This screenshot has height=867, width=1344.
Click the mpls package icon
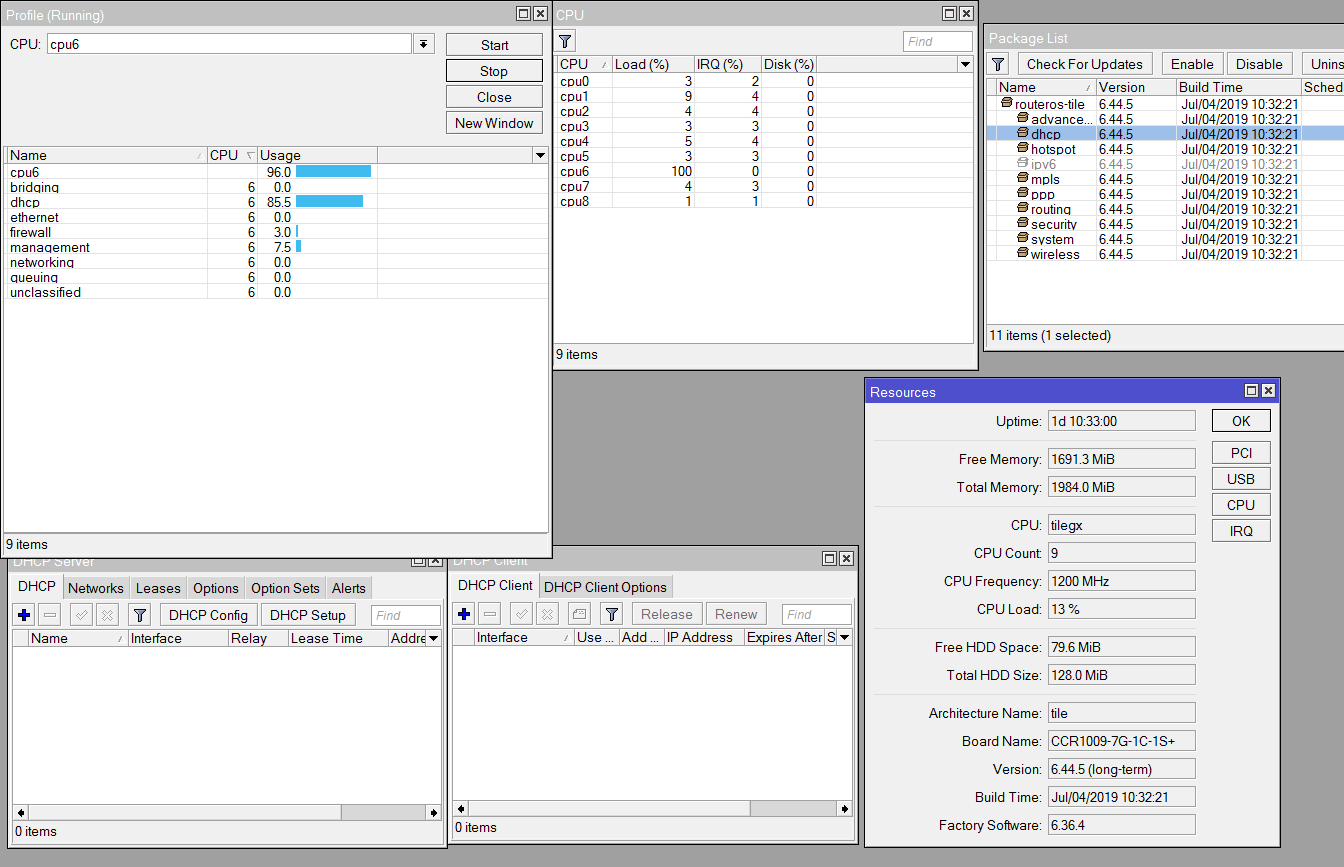click(x=1022, y=179)
